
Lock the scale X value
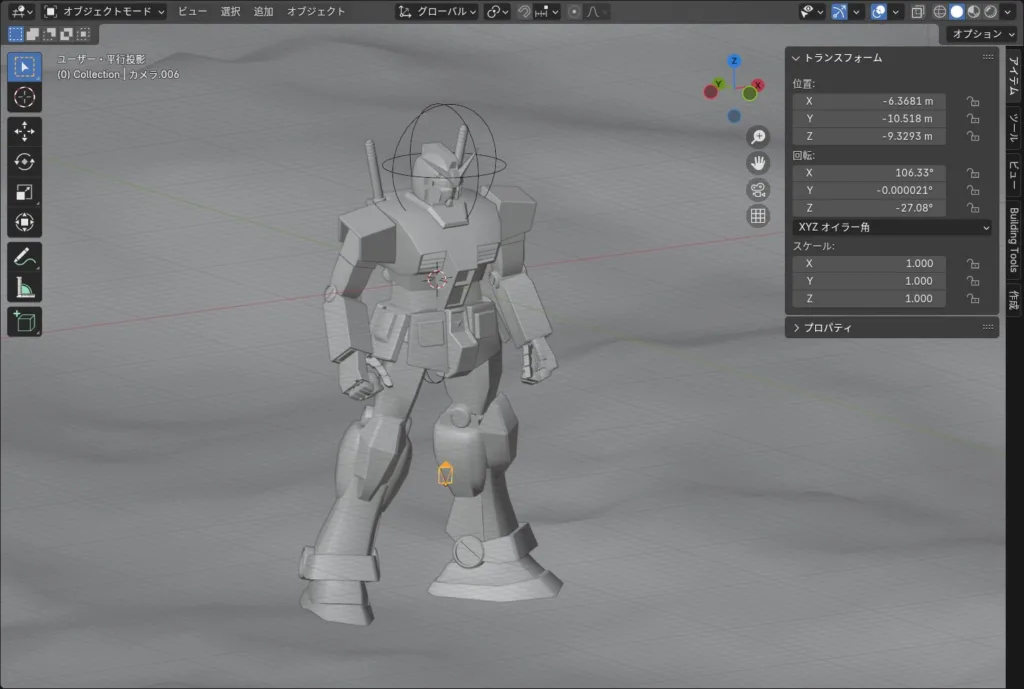pos(973,263)
